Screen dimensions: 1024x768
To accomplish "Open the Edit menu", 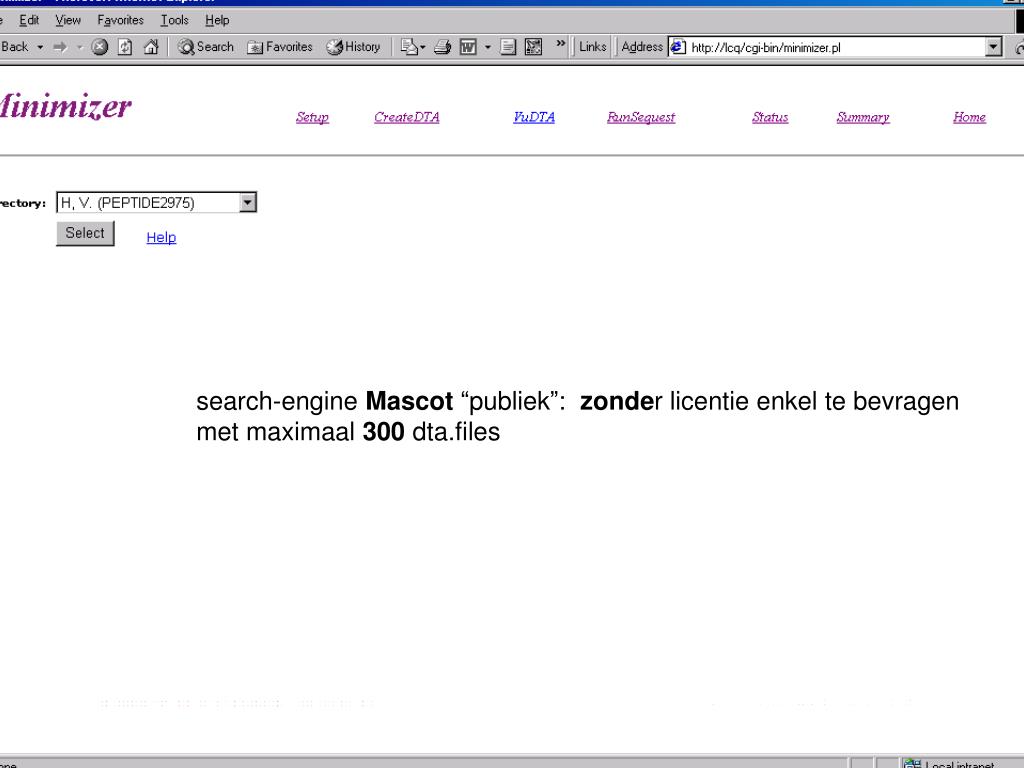I will pos(29,20).
